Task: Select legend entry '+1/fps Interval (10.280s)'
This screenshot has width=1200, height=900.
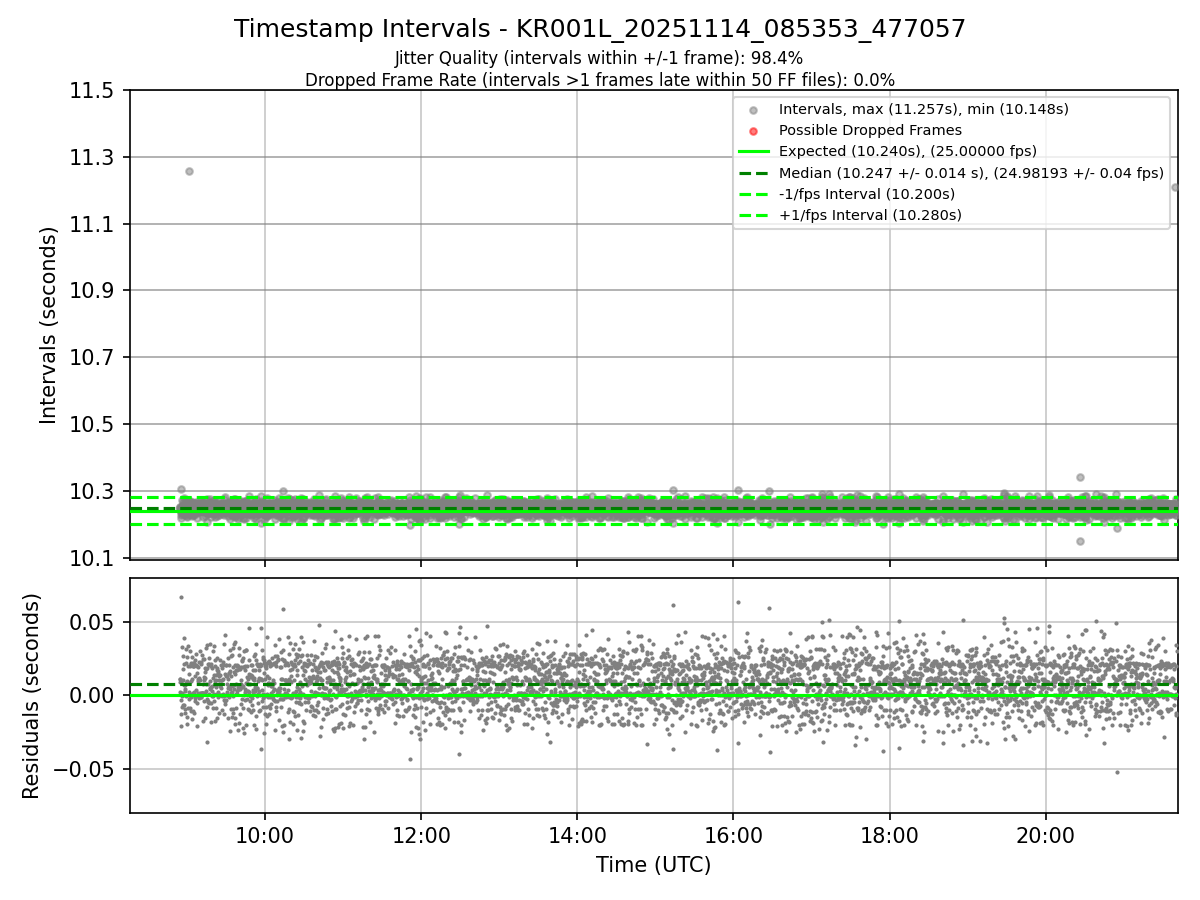Action: tap(870, 215)
